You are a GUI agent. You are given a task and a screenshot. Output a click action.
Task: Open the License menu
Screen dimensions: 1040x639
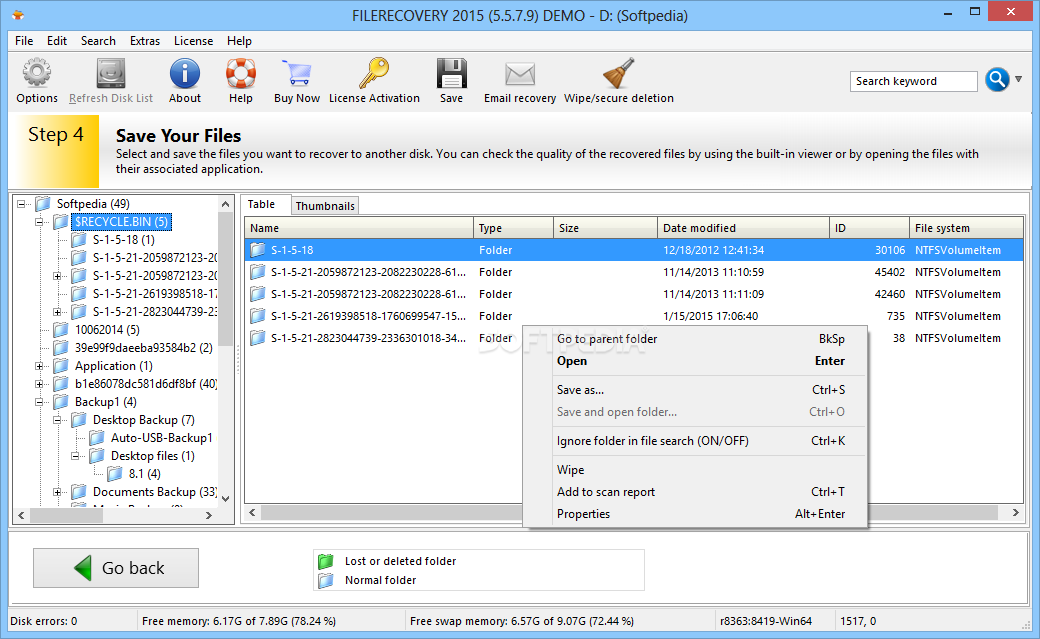(x=193, y=40)
